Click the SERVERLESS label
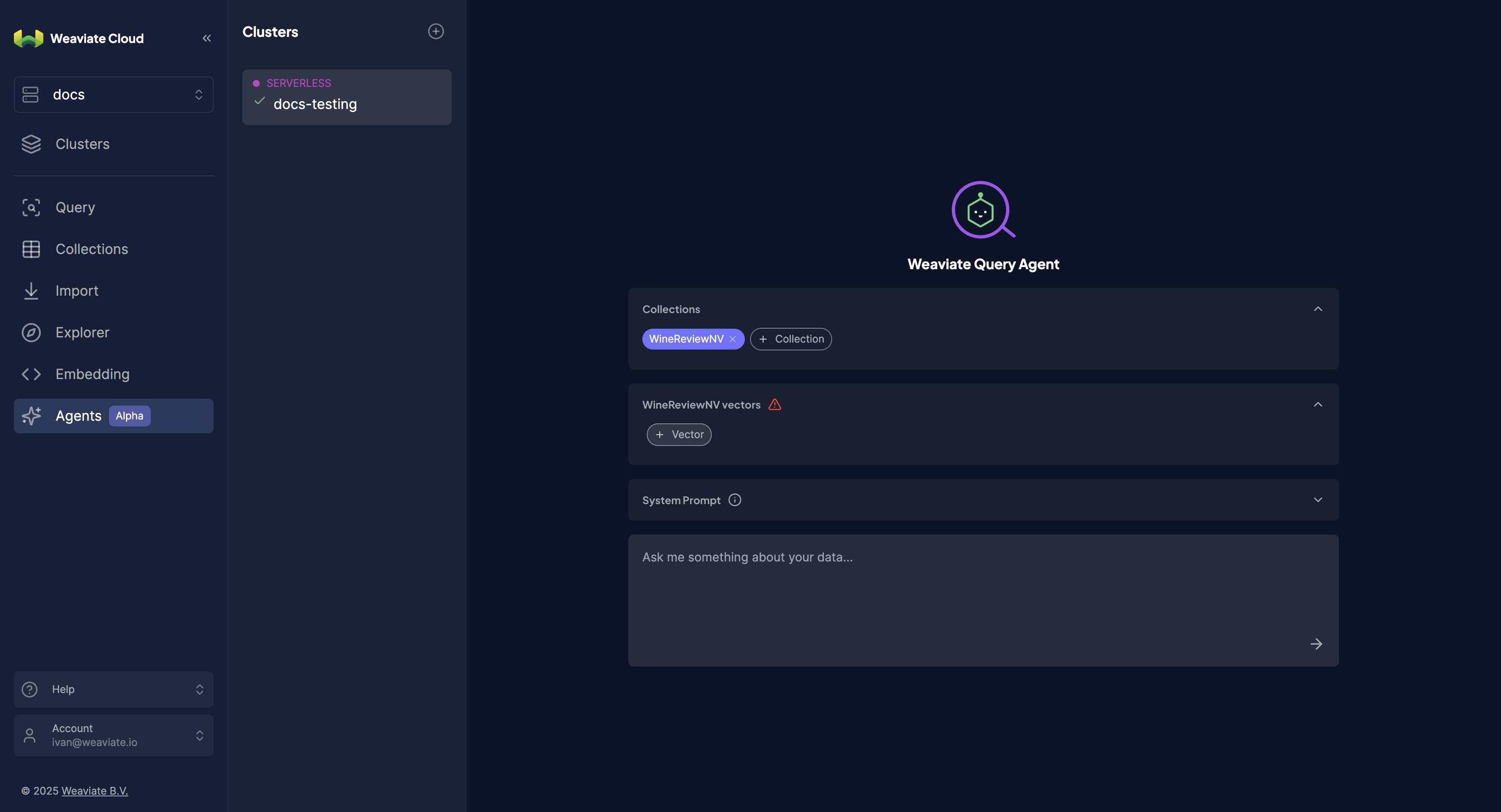Image resolution: width=1501 pixels, height=812 pixels. (x=298, y=83)
